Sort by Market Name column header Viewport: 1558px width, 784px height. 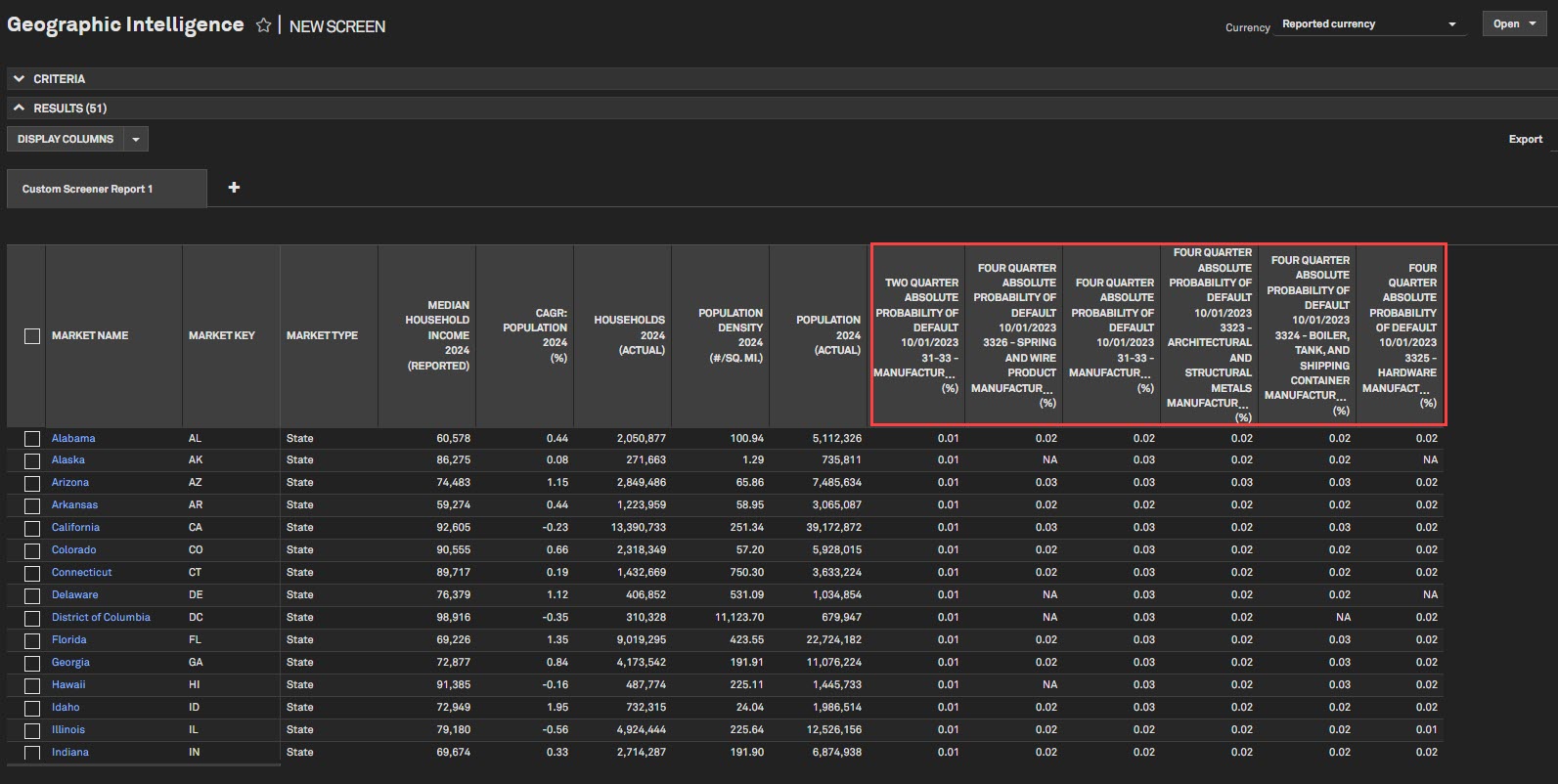(x=90, y=335)
